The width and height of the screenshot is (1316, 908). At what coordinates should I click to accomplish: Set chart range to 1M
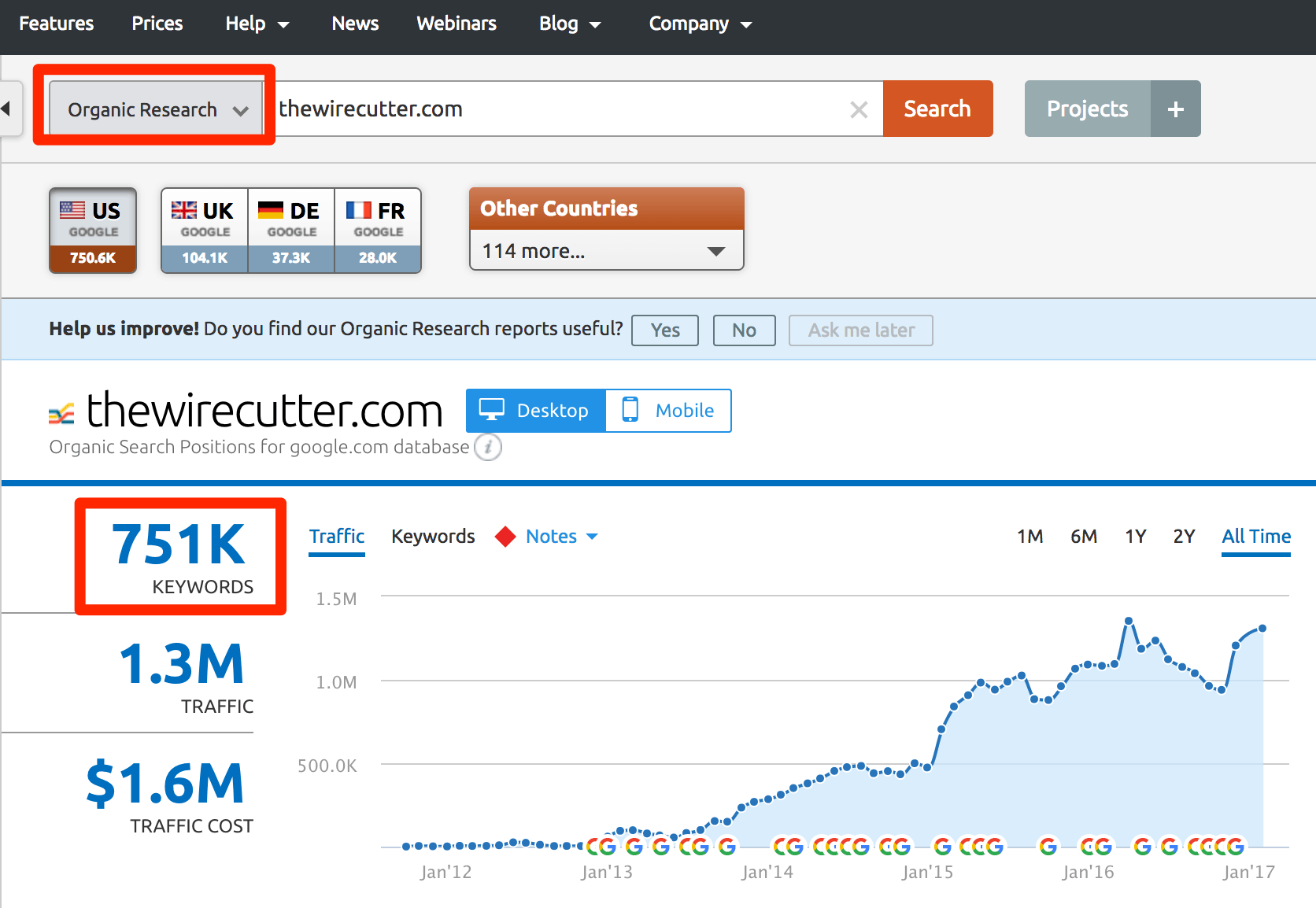[1030, 537]
